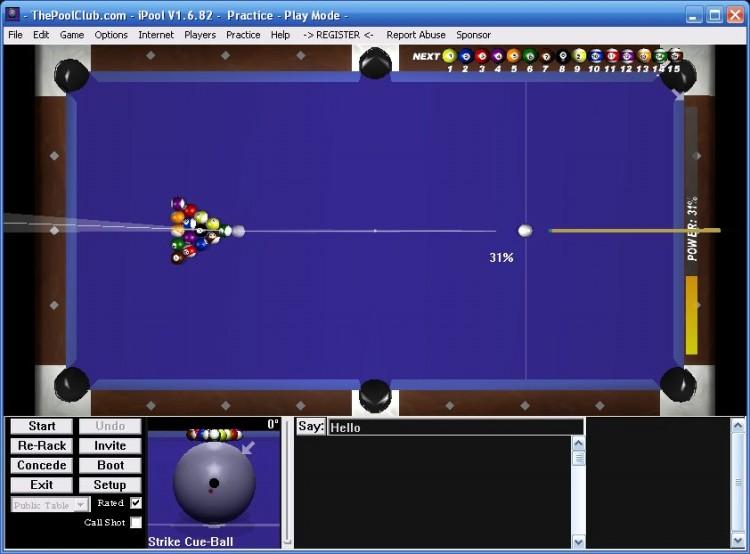750x554 pixels.
Task: Click the Setup button
Action: tap(110, 485)
